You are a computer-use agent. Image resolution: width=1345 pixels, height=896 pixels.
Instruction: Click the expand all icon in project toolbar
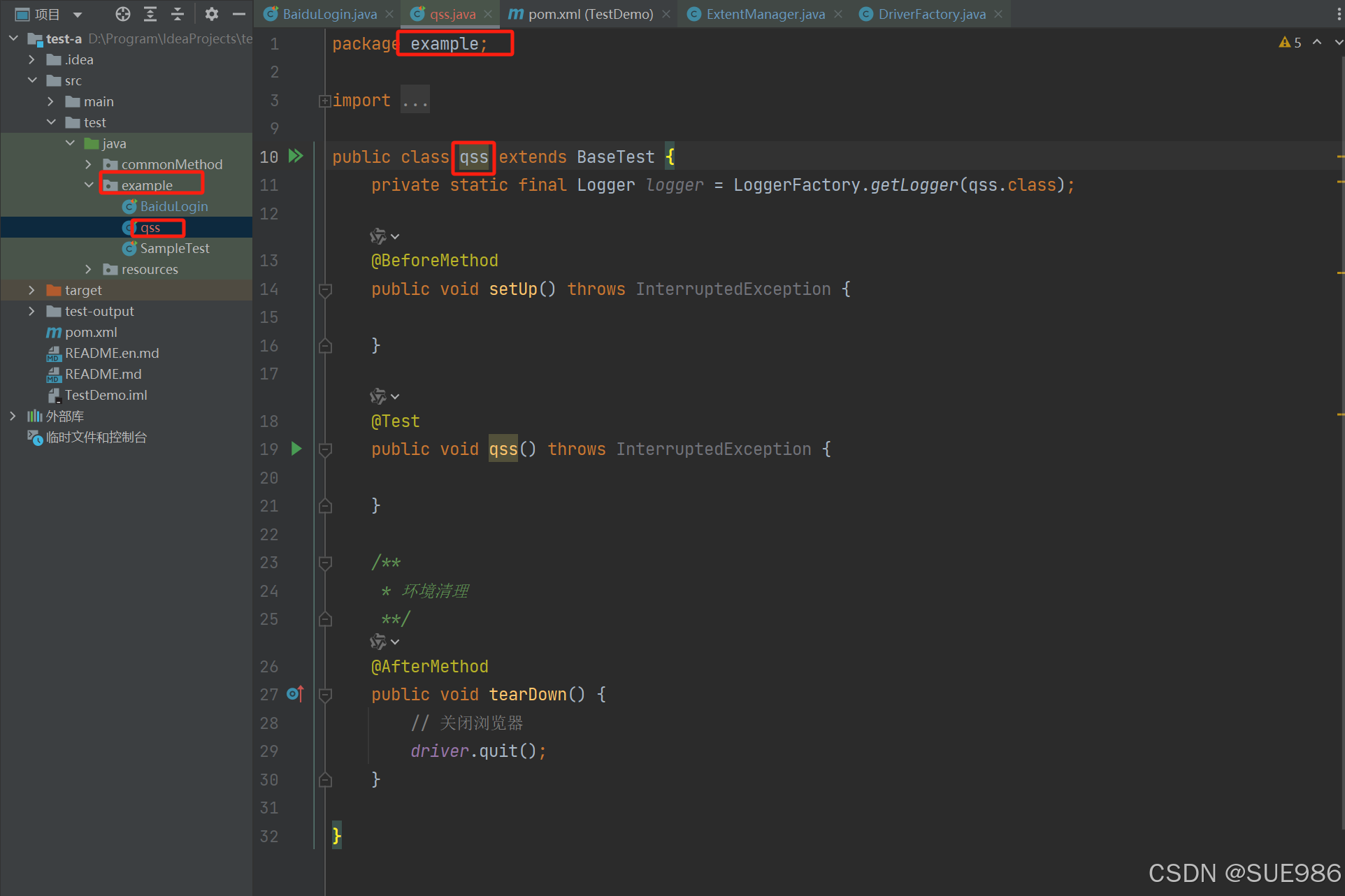pyautogui.click(x=150, y=14)
